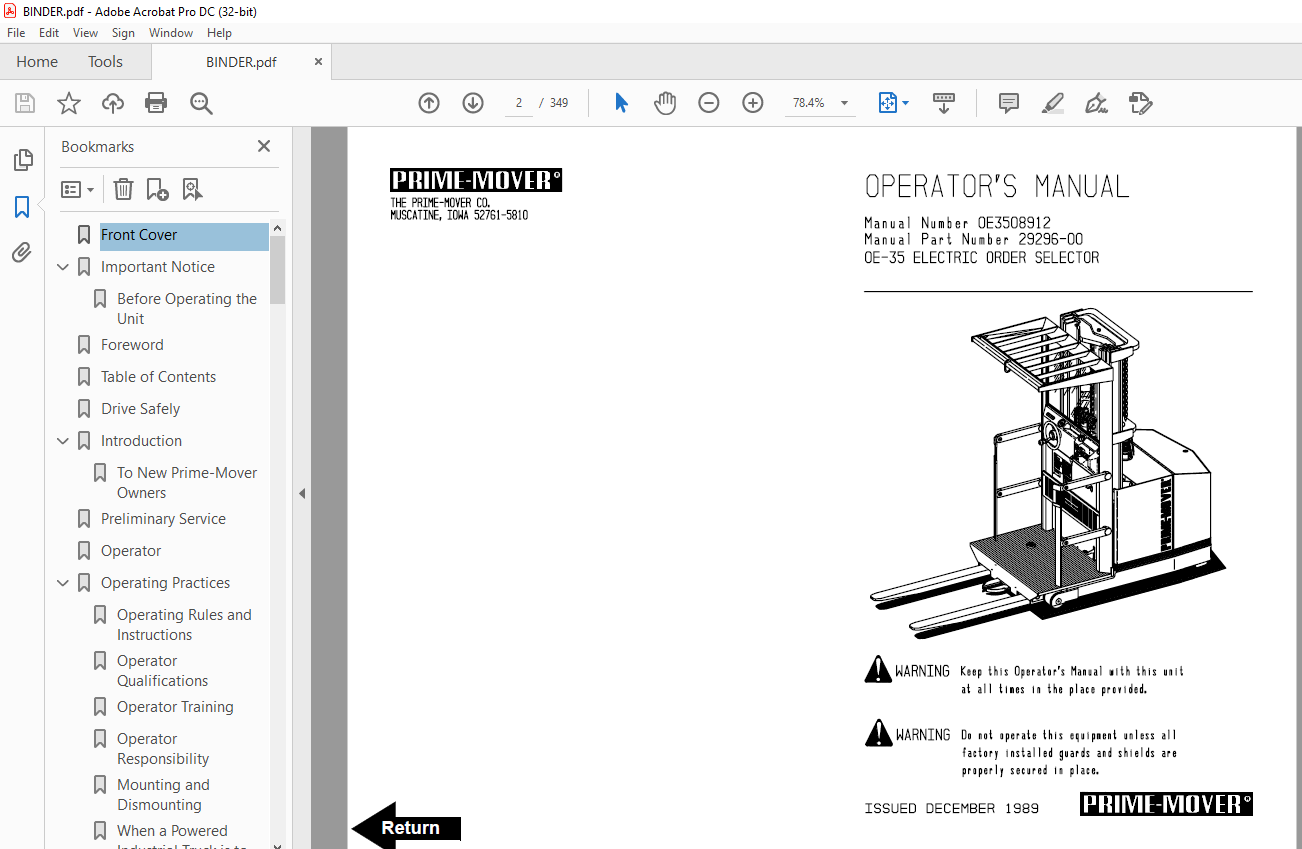This screenshot has height=849, width=1302.
Task: Open the Sign document pen icon
Action: (x=1096, y=103)
